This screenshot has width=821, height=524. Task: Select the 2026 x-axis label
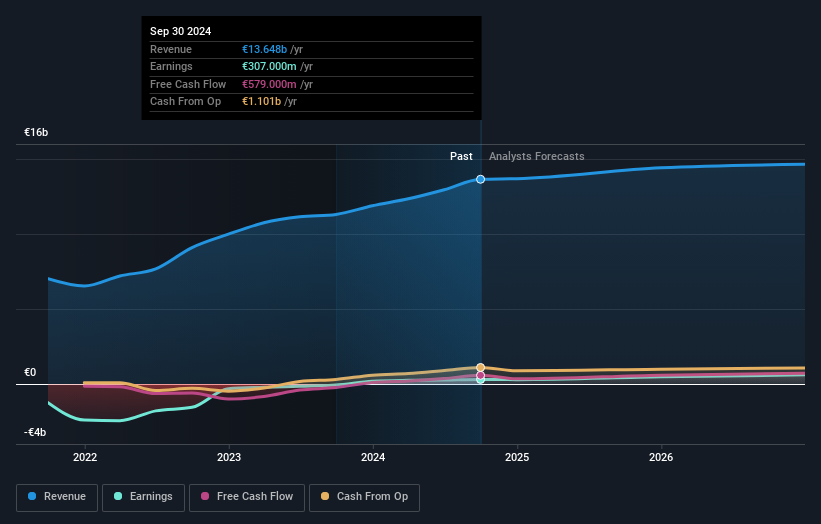click(x=661, y=457)
